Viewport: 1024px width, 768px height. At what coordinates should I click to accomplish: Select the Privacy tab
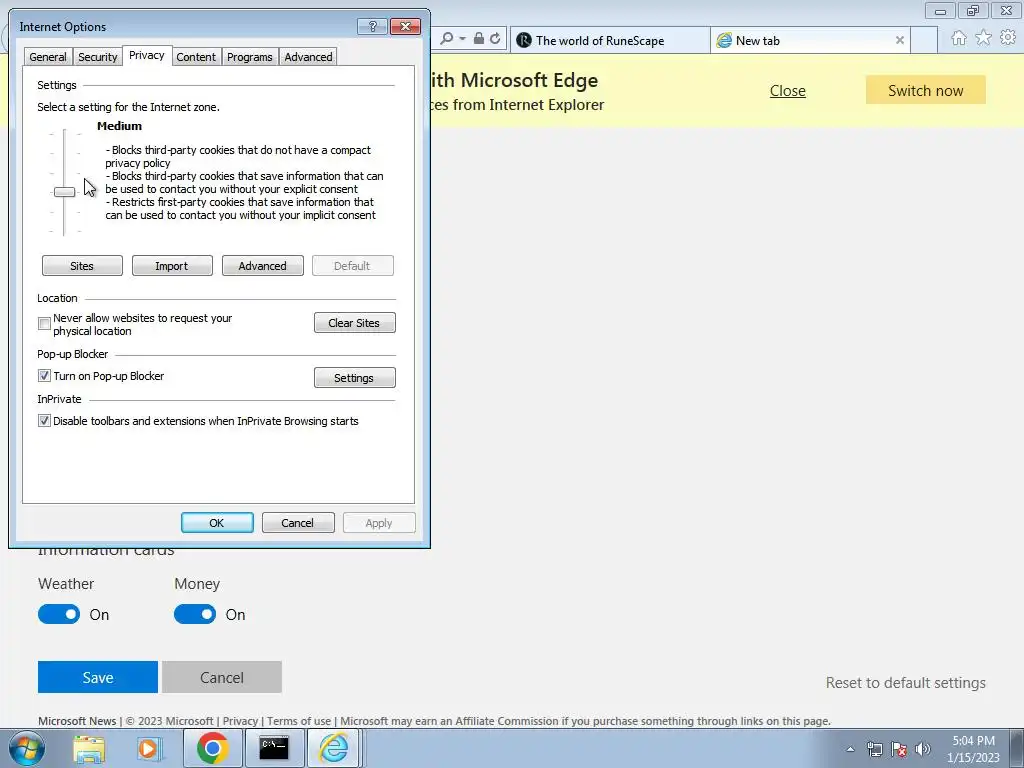(147, 56)
